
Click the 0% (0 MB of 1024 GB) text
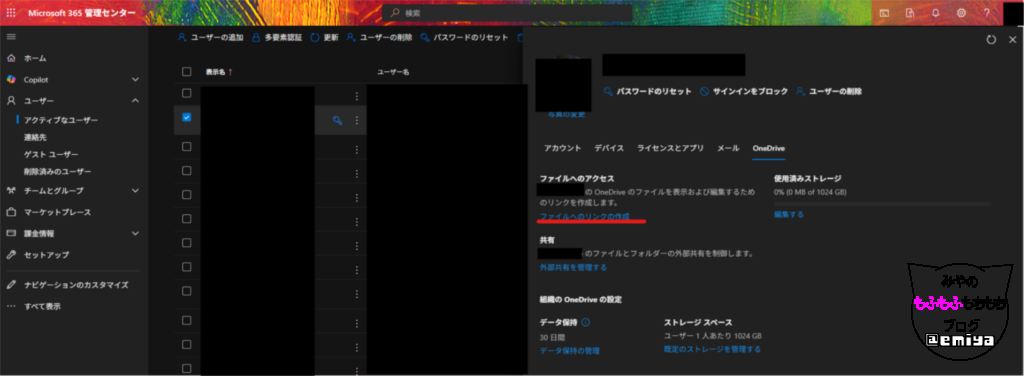[x=810, y=193]
